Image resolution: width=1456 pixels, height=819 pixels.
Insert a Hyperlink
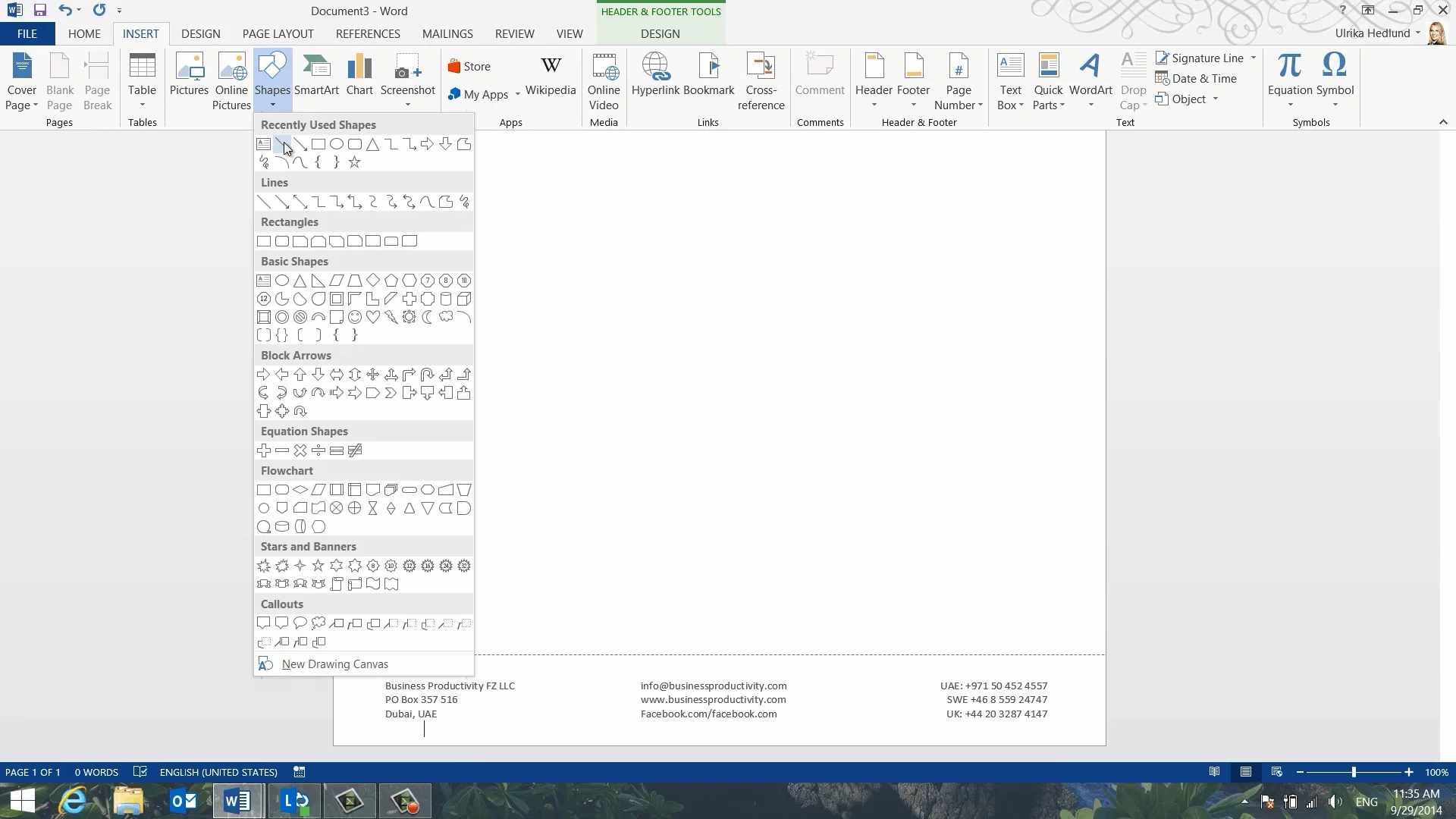(655, 76)
